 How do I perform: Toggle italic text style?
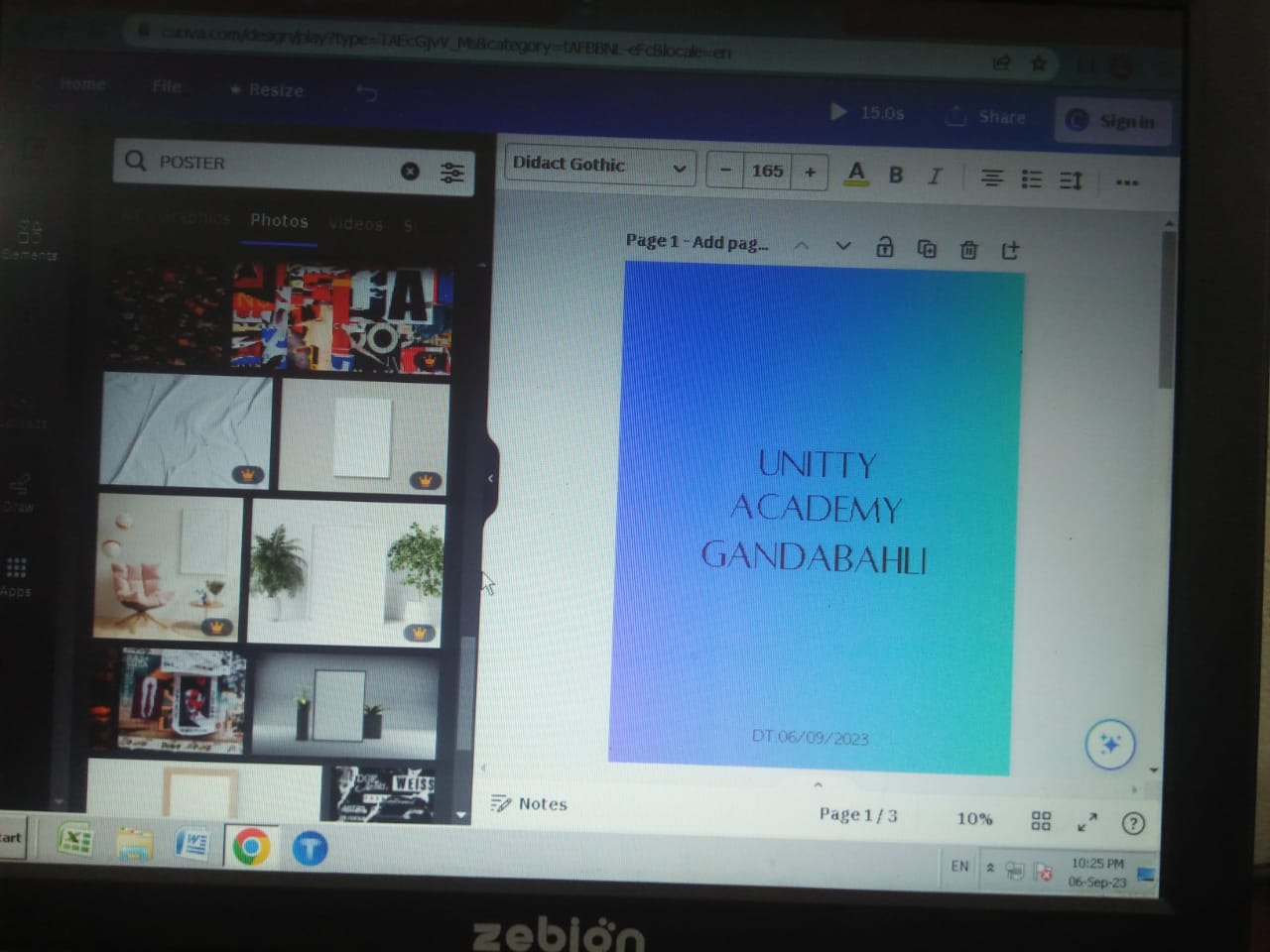click(934, 177)
